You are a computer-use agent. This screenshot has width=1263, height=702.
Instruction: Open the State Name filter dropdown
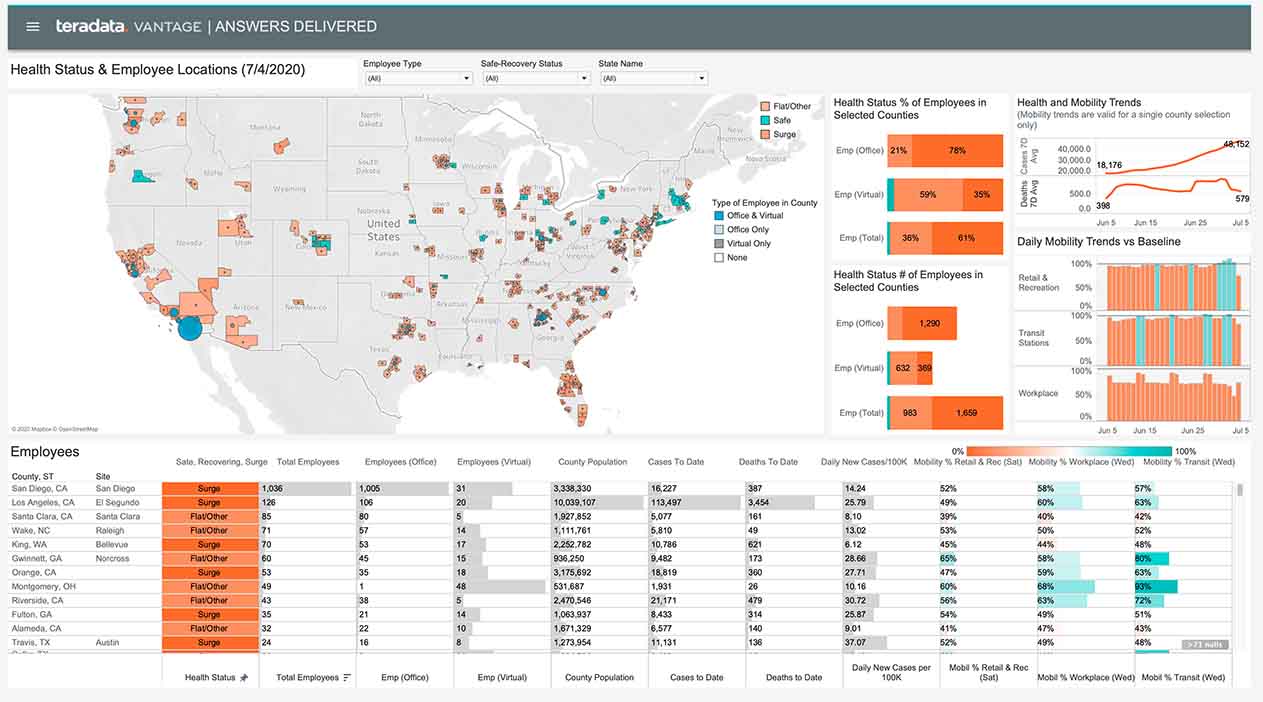tap(652, 78)
